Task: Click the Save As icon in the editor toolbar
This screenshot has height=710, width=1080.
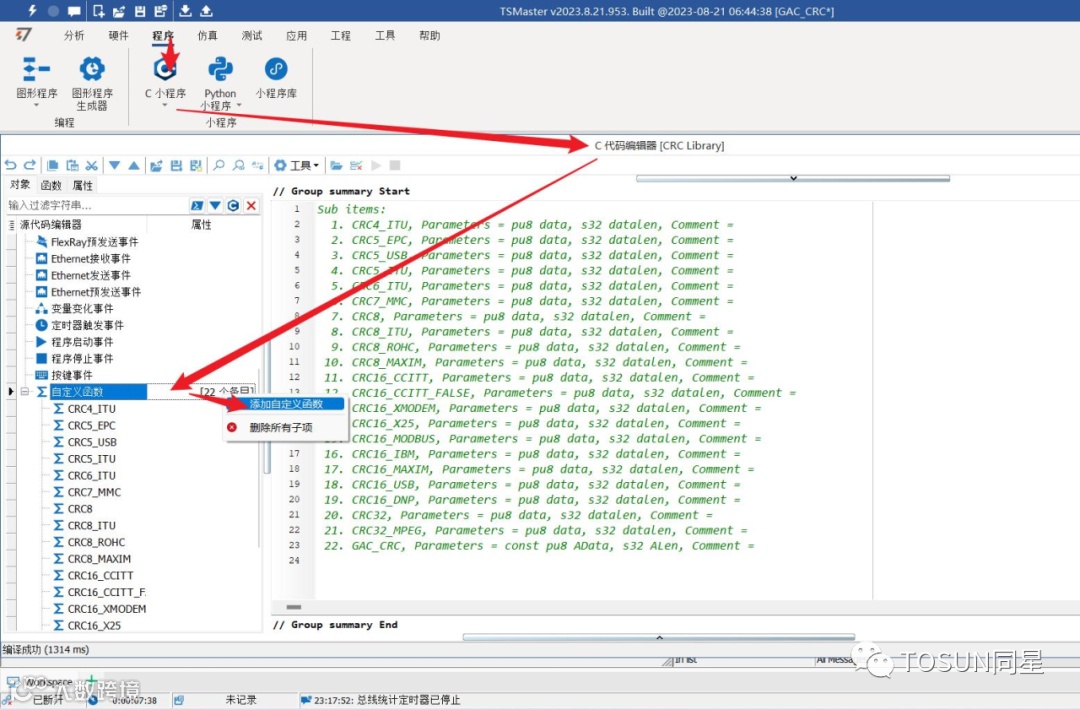Action: [x=196, y=165]
